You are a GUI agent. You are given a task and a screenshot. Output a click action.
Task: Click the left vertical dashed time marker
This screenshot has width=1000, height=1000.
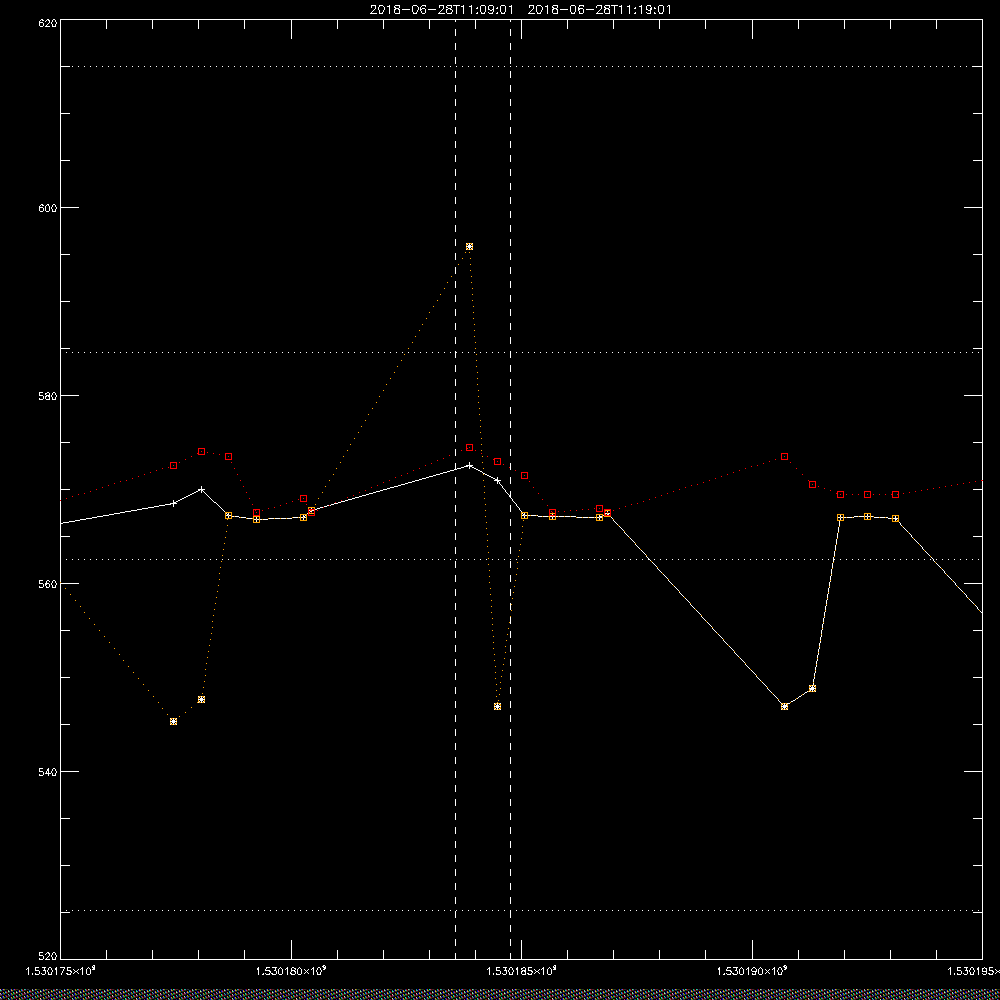455,489
